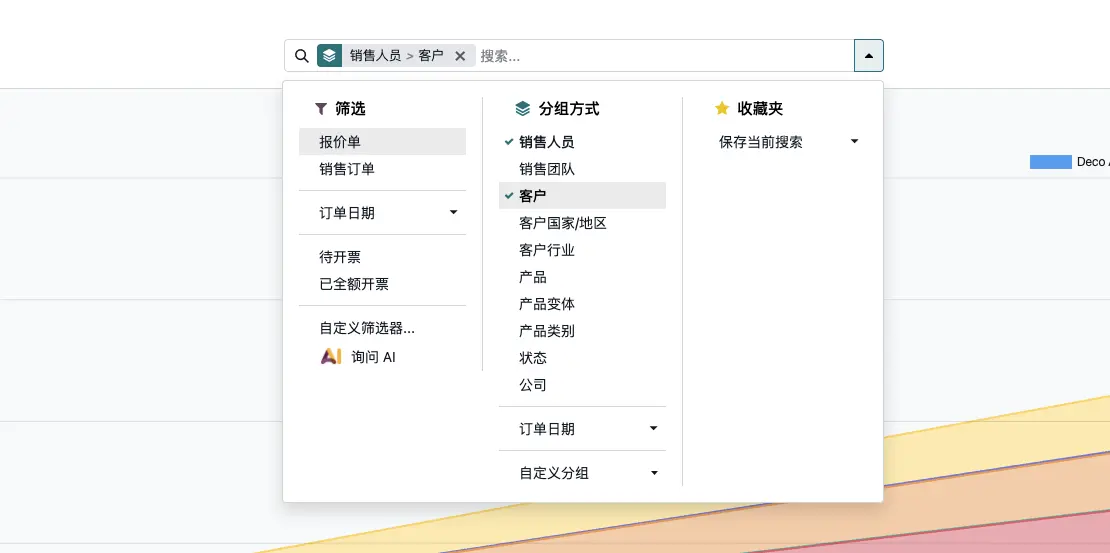Open the 自定义分组 dropdown
This screenshot has width=1110, height=553.
tap(582, 473)
